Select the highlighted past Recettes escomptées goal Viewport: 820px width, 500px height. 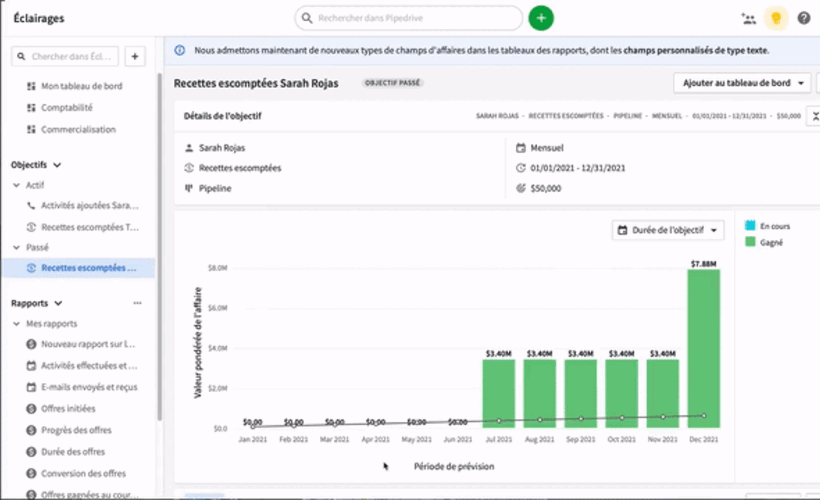[78, 268]
